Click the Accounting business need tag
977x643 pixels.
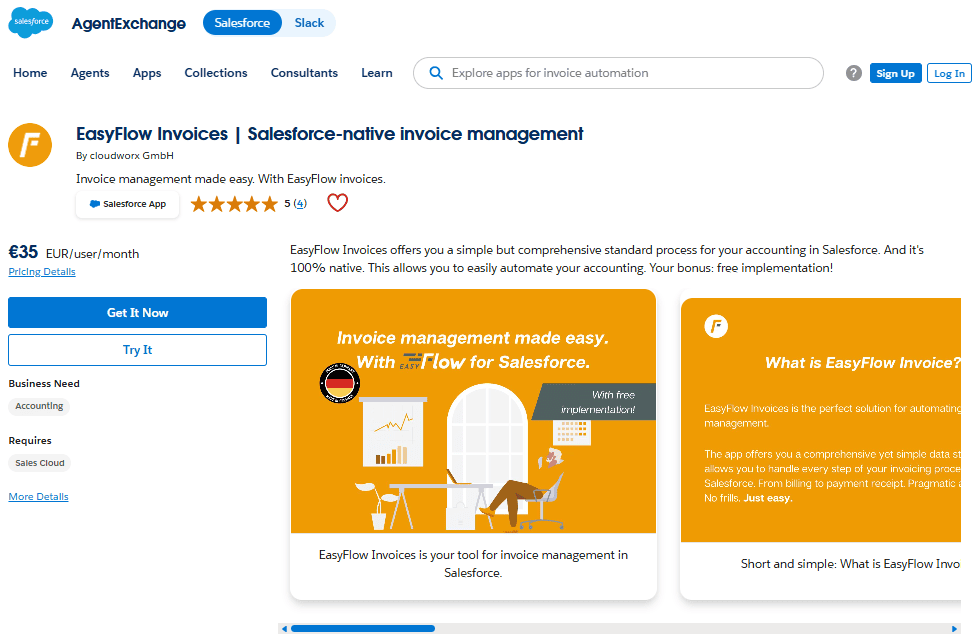(x=39, y=406)
